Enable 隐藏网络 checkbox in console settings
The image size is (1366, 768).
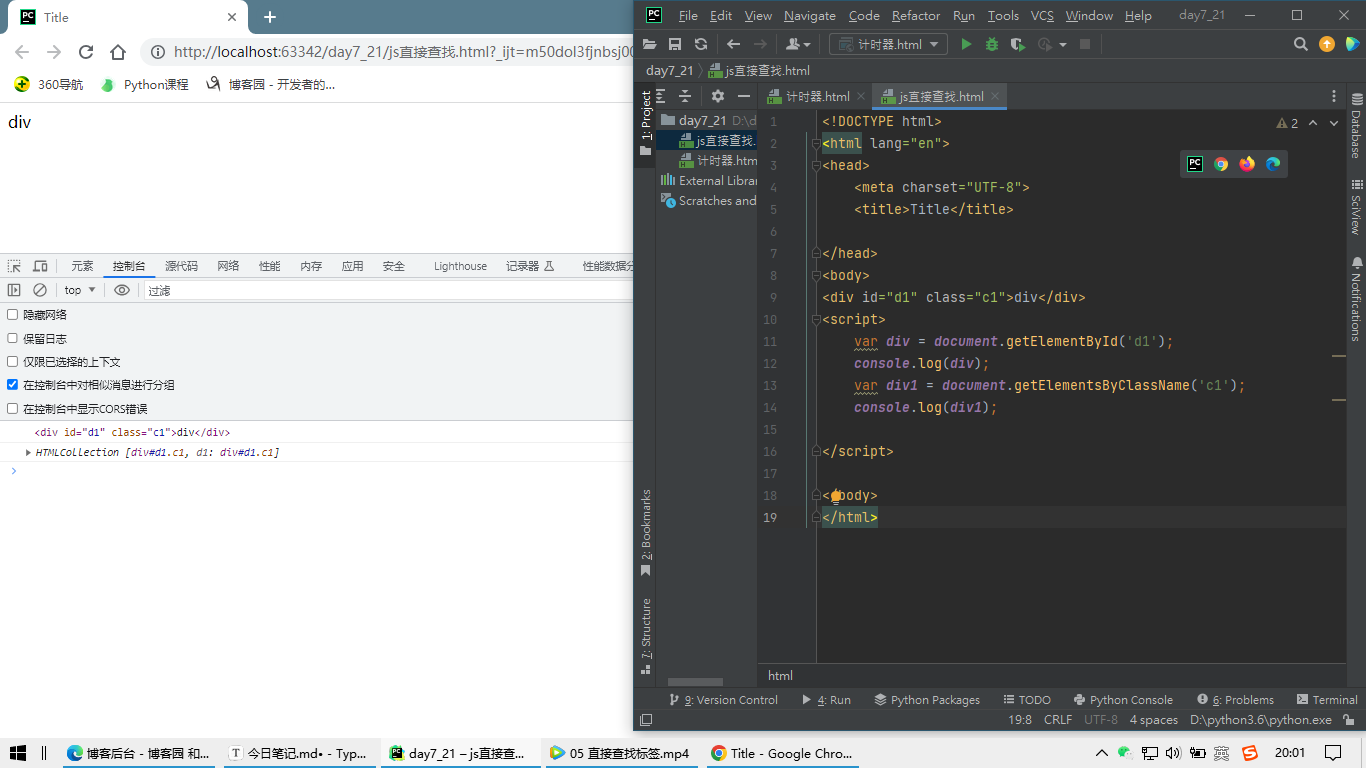pos(13,315)
